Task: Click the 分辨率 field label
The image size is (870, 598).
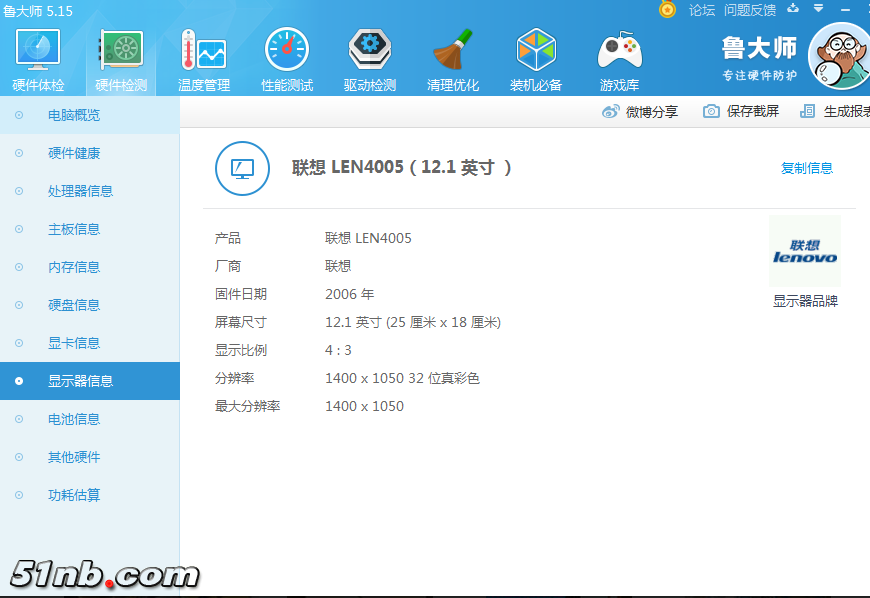Action: (x=234, y=378)
